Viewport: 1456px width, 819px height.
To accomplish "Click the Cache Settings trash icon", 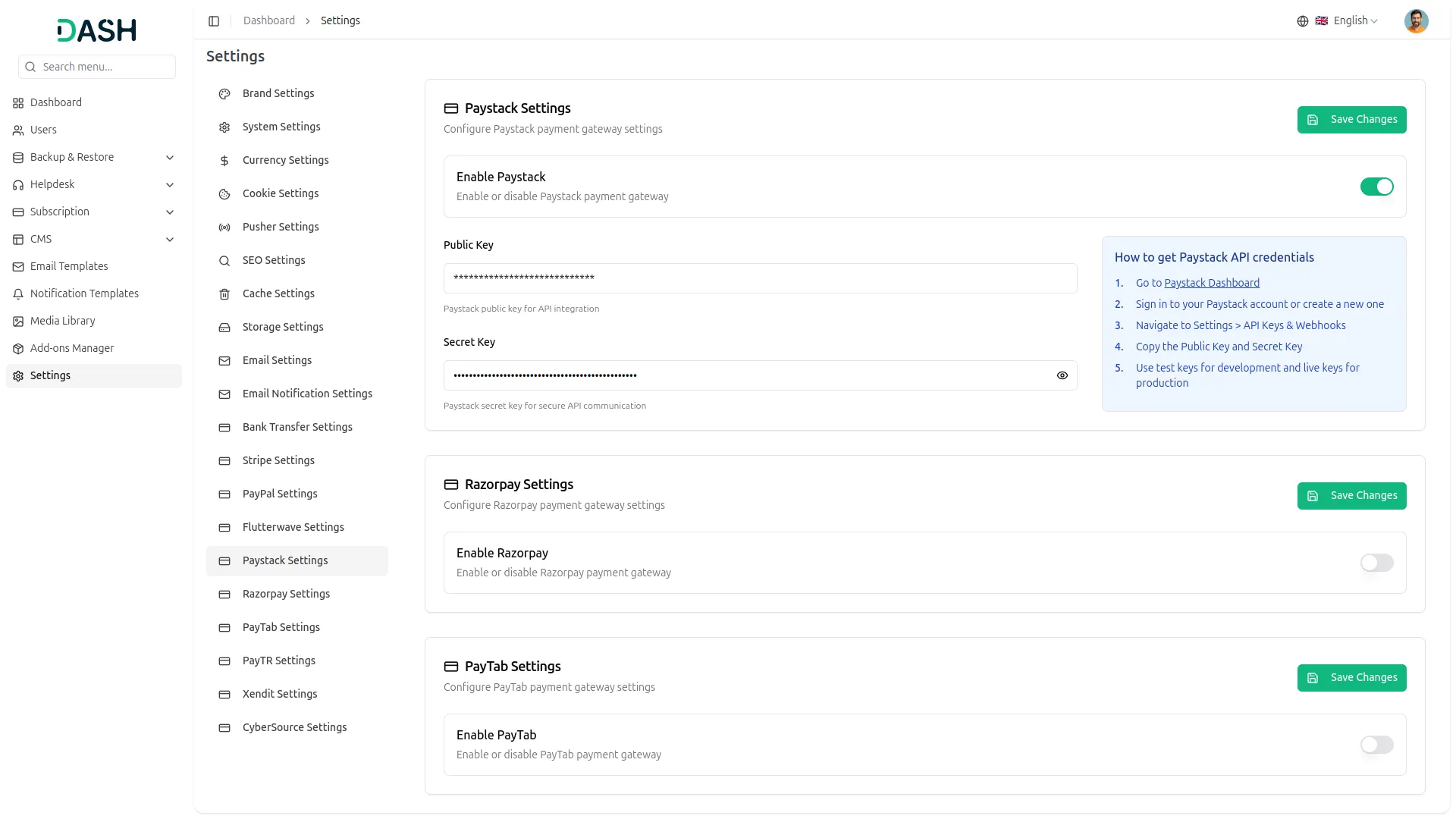I will (224, 294).
